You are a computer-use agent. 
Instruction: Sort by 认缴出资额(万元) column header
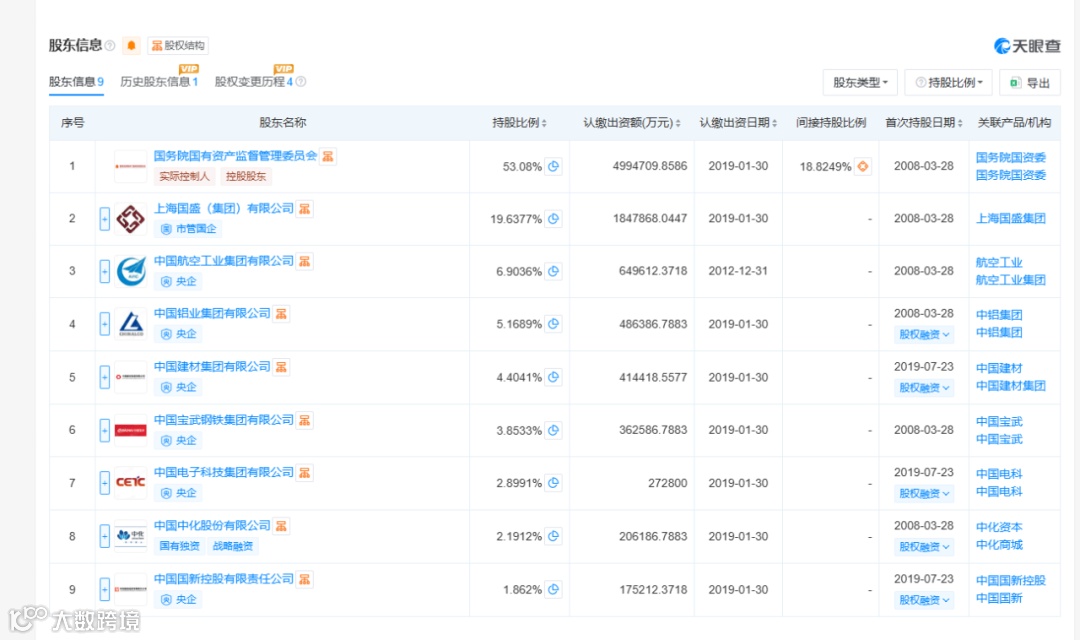coord(632,123)
